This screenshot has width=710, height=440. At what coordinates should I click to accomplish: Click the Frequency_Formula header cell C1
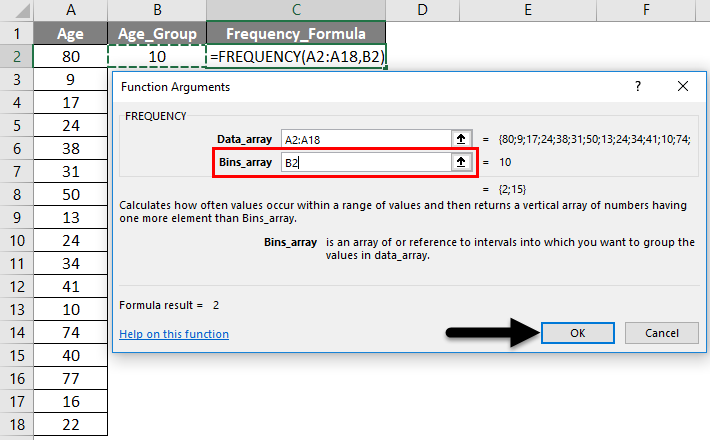[296, 33]
